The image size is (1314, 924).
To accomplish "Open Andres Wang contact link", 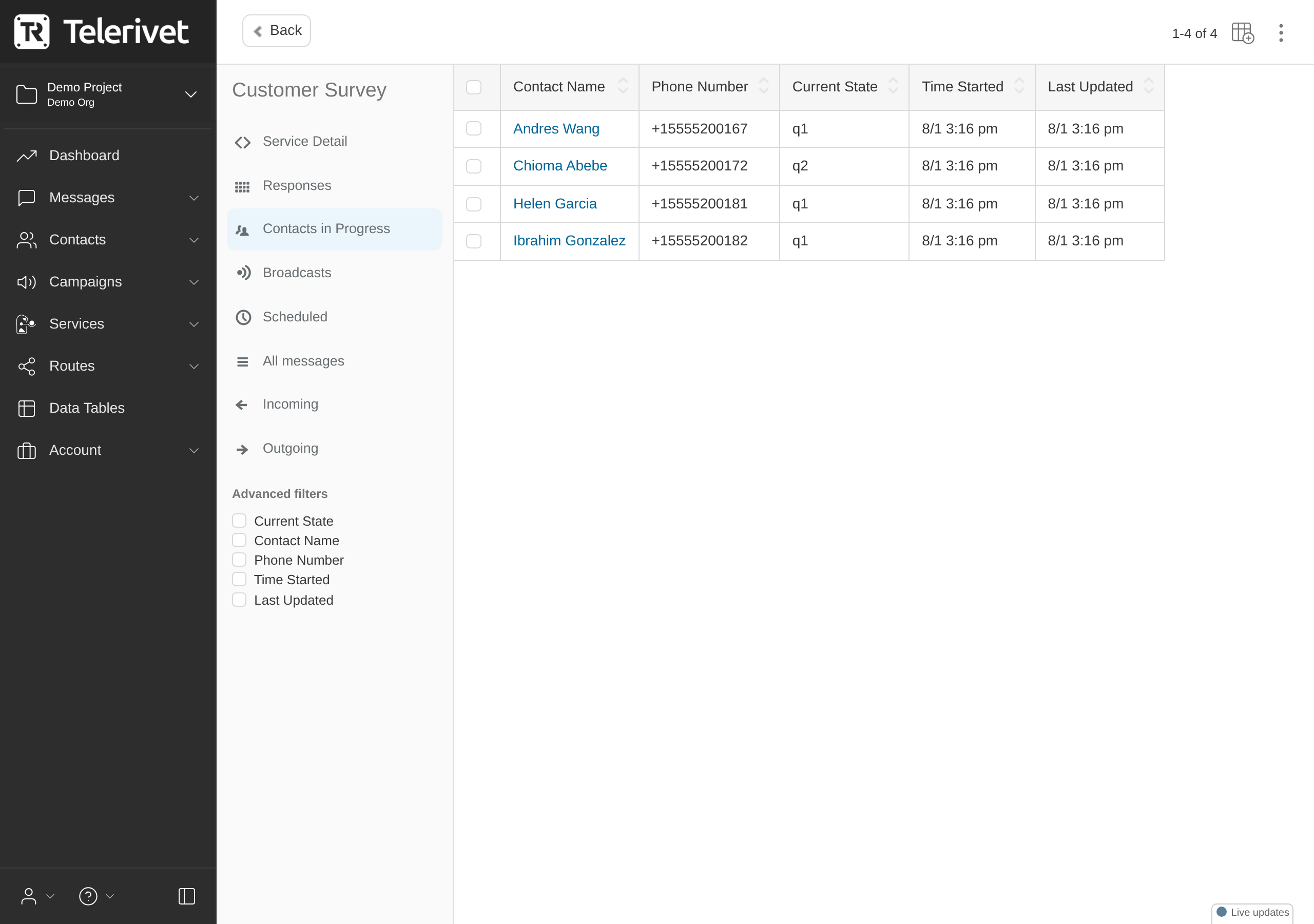I will (556, 129).
